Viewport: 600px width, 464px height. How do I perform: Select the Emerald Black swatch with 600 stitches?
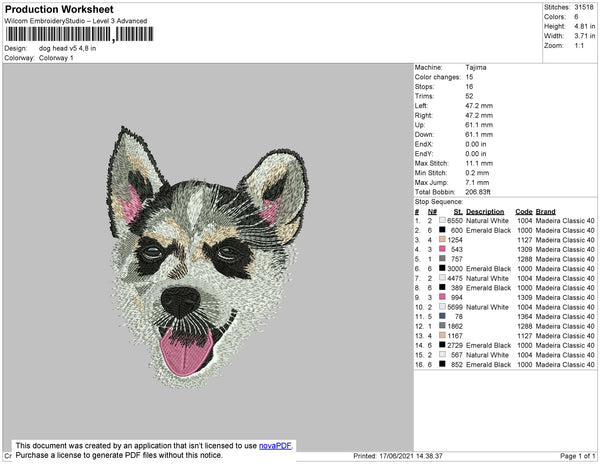(442, 230)
